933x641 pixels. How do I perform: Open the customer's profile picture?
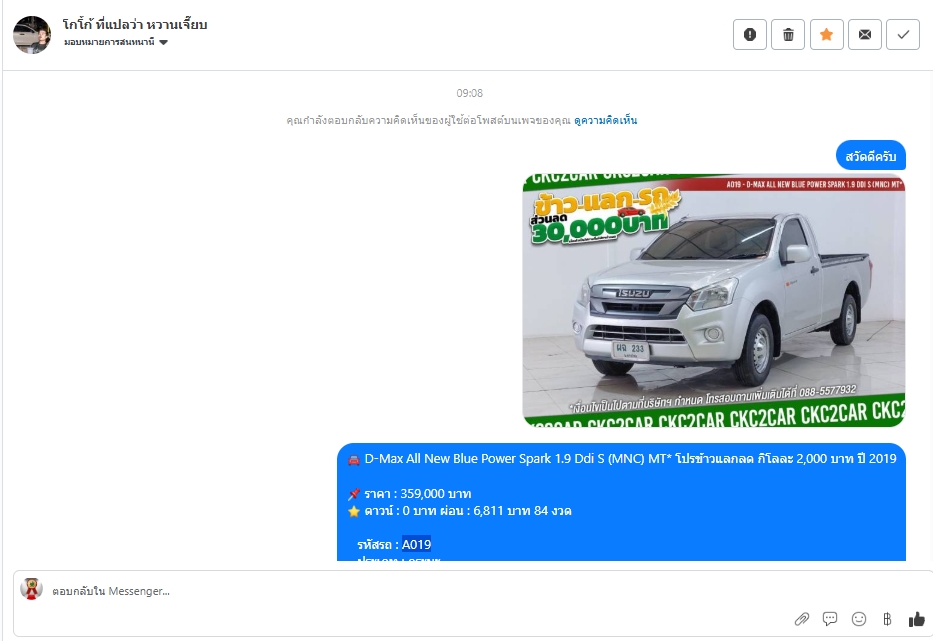[x=32, y=35]
